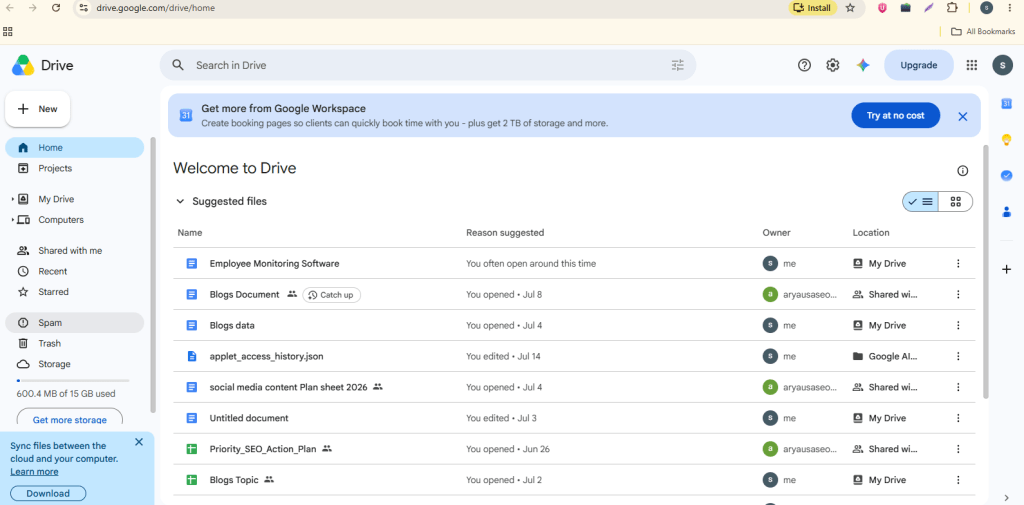Open the Drive logo home link
The image size is (1024, 505).
point(42,65)
